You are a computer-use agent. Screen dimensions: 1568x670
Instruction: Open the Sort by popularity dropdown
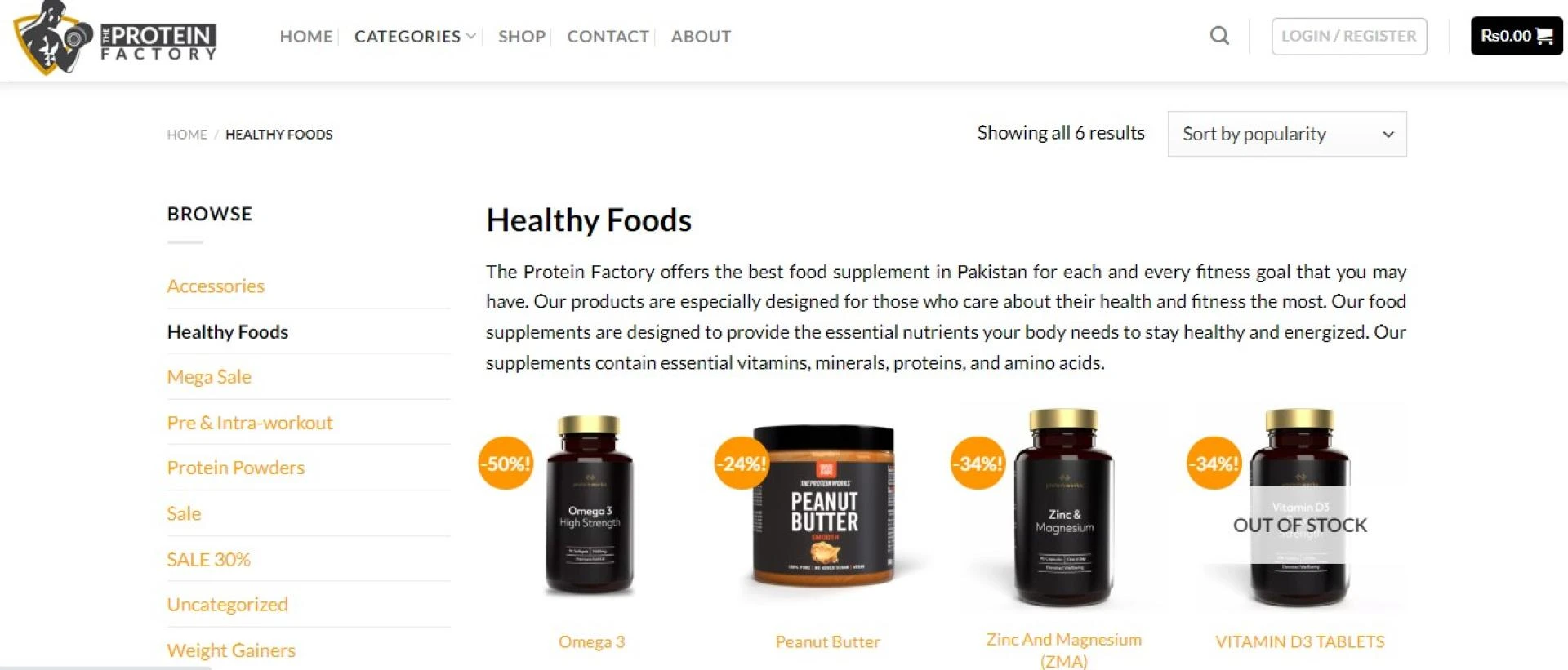pos(1287,134)
